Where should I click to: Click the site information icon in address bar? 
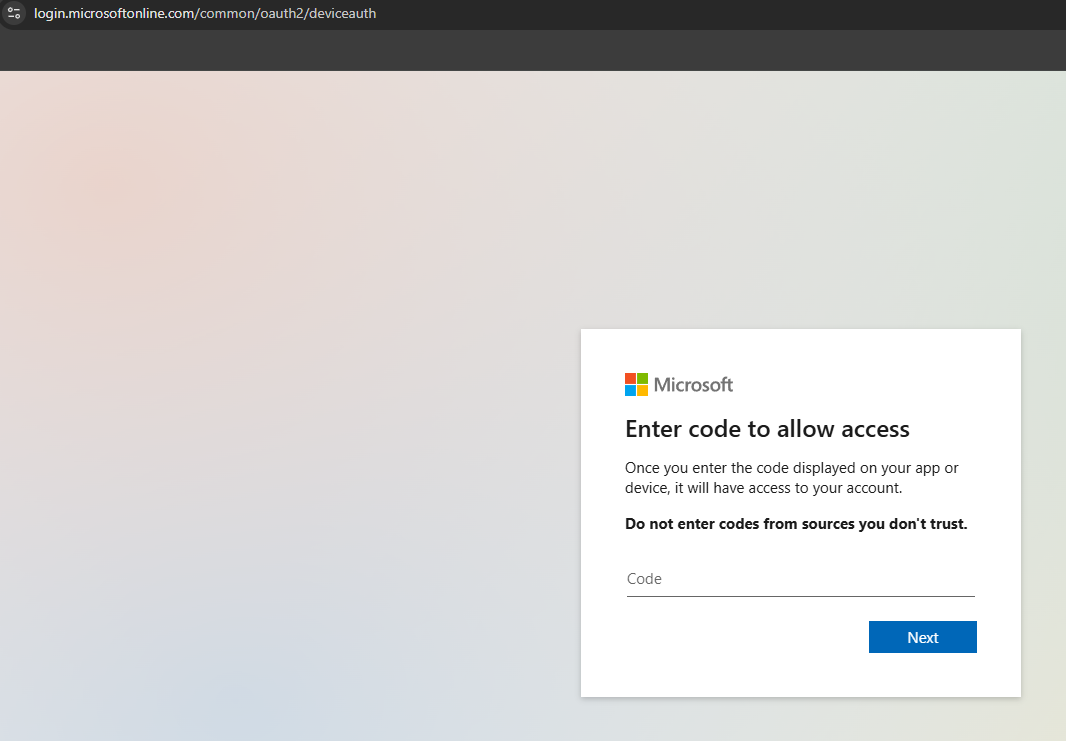(14, 14)
